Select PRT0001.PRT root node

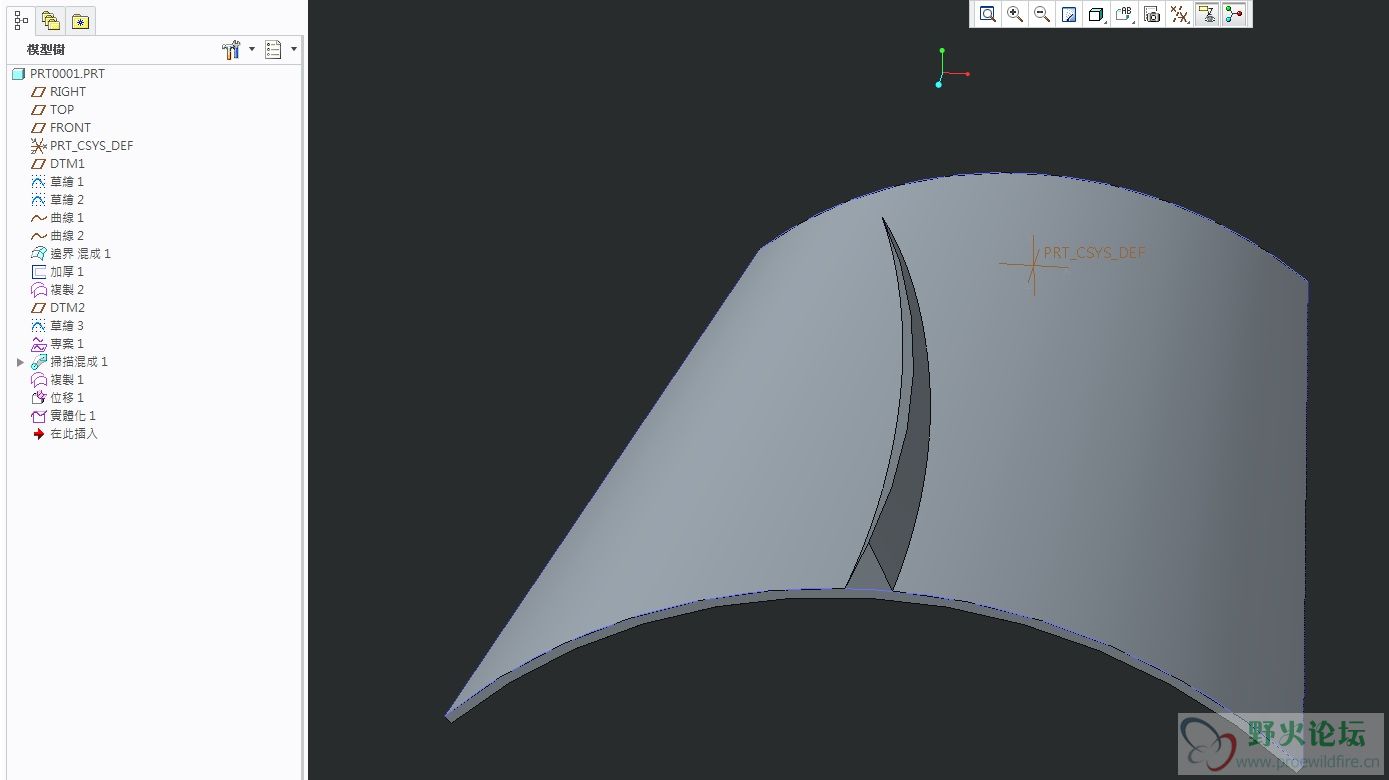pos(58,74)
